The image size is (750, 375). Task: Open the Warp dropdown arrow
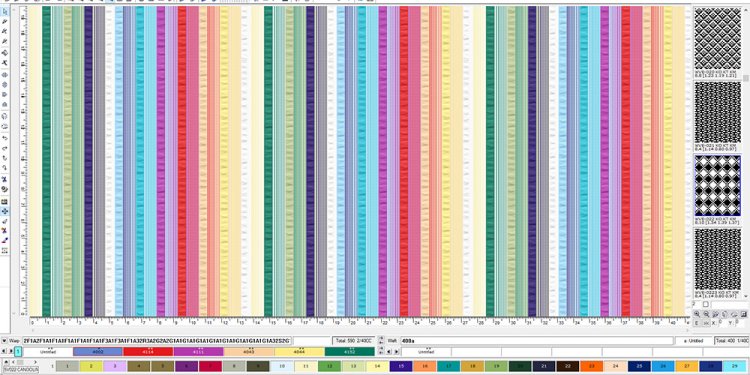[x=4, y=341]
